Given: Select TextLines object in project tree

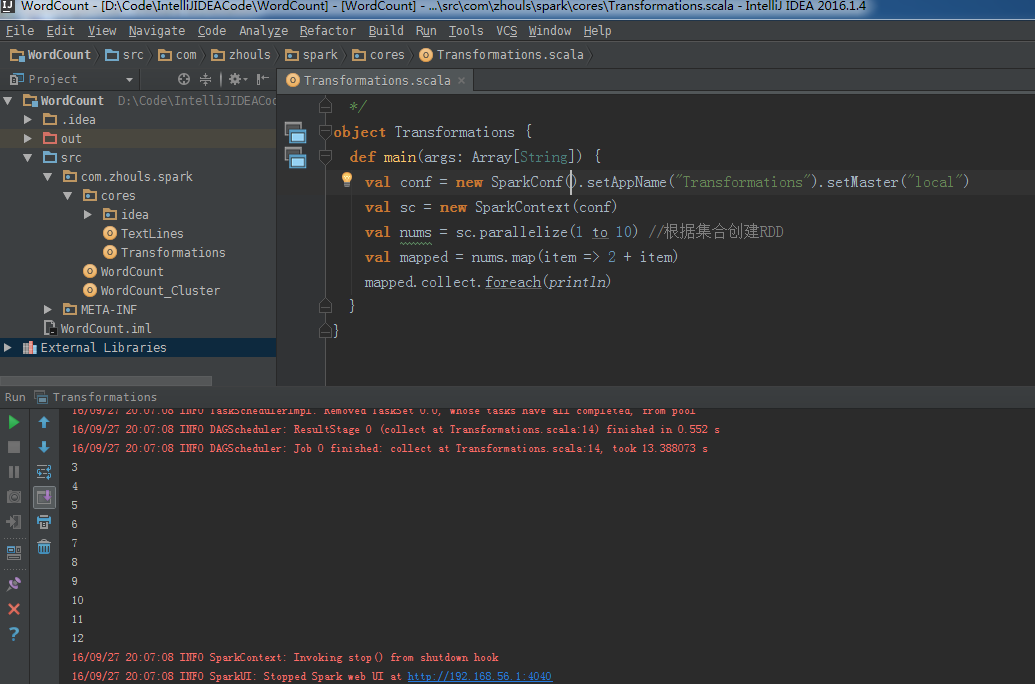Looking at the screenshot, I should (143, 234).
